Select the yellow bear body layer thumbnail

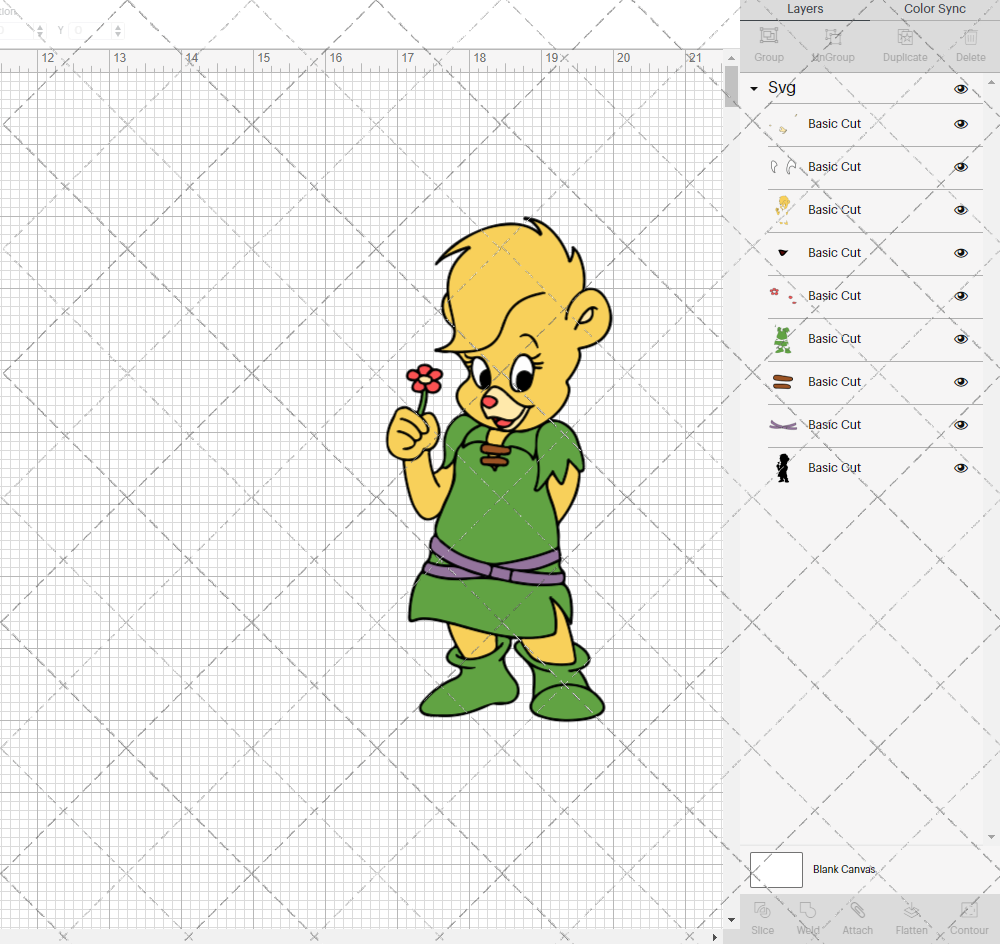[783, 210]
